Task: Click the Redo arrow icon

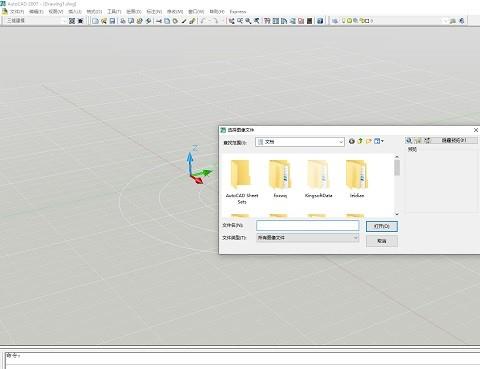Action: coord(215,21)
